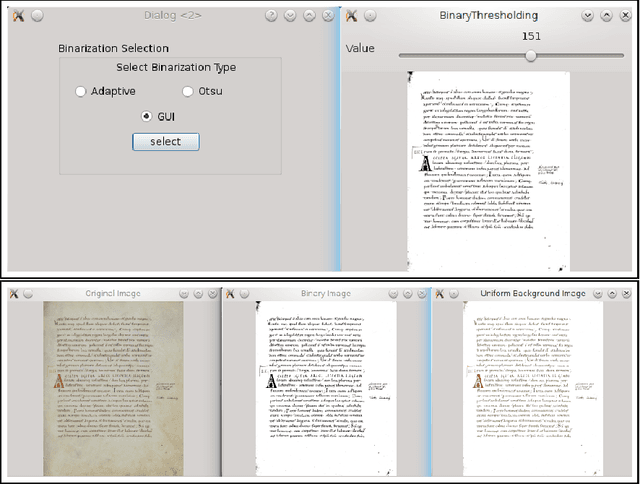Close the Original Image window
Screen dimensions: 640x484
coord(213,294)
